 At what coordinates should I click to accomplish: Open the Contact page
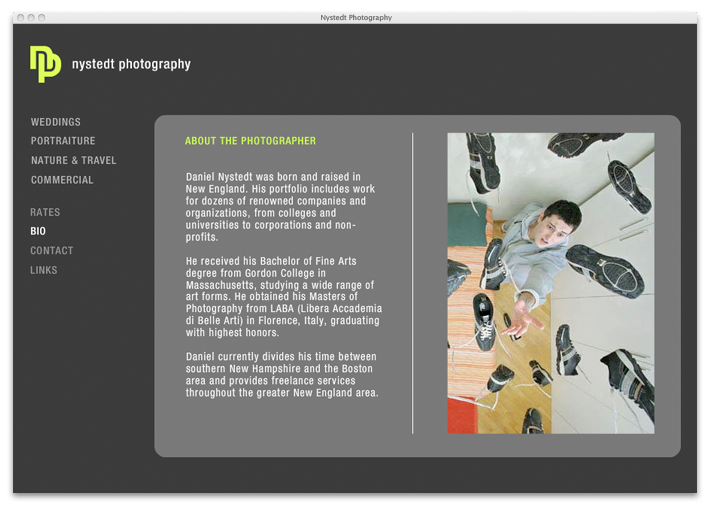52,251
